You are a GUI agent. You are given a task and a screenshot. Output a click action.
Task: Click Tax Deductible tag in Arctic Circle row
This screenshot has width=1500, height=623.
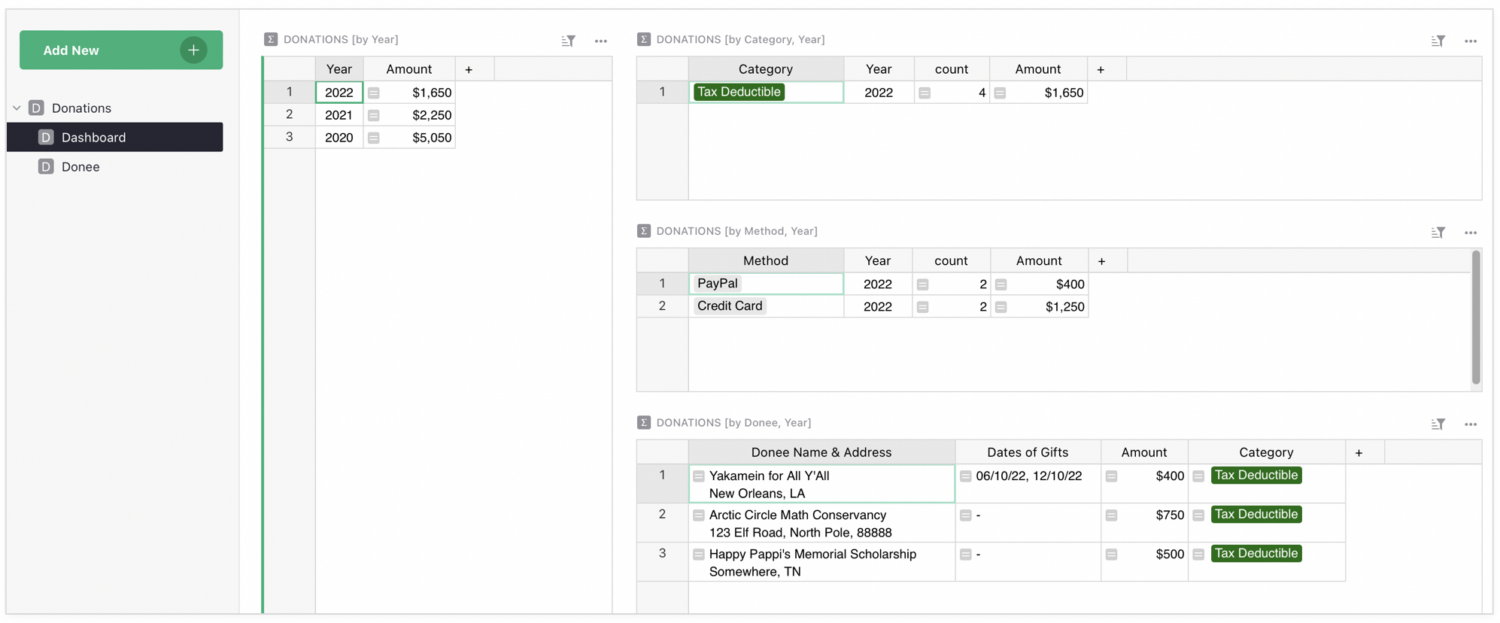1256,514
